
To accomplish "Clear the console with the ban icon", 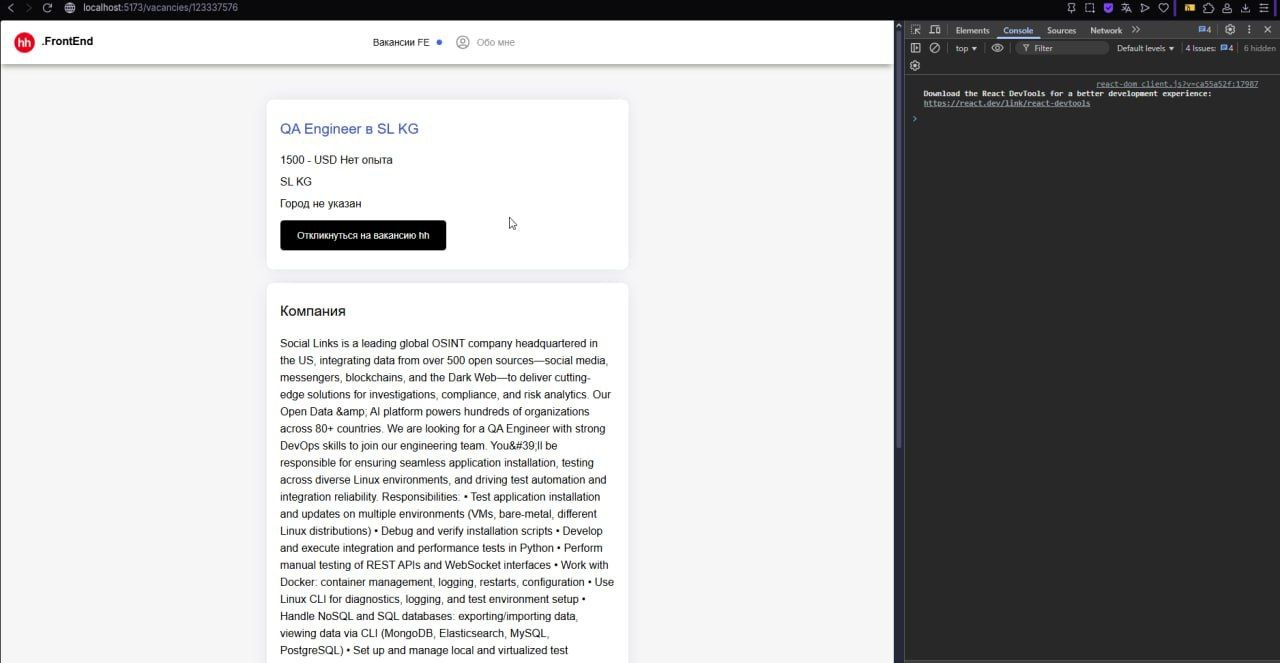I will point(935,48).
